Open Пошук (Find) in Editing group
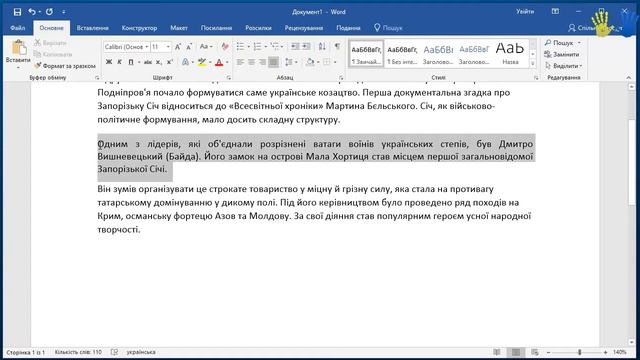The width and height of the screenshot is (640, 360). click(562, 43)
